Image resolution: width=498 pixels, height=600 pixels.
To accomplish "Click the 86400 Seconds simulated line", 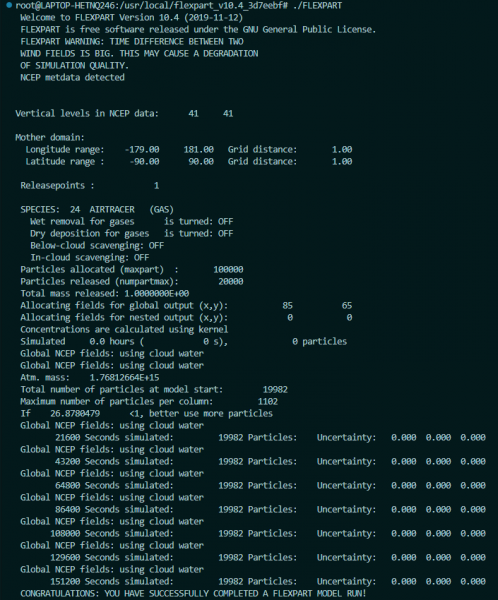I will tap(270, 509).
